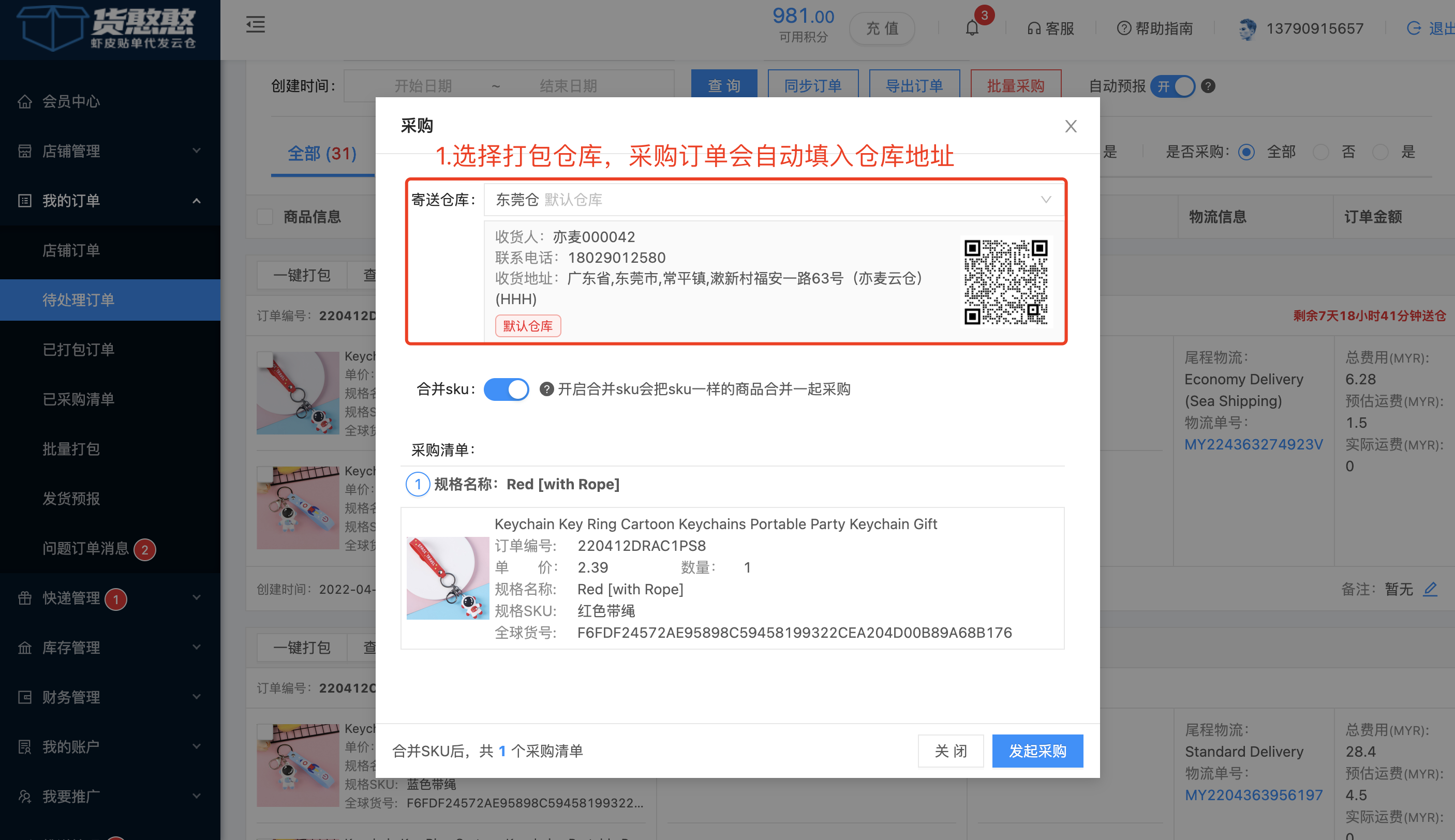This screenshot has width=1455, height=840.
Task: Click the keychain product thumbnail in purchase list
Action: [x=447, y=578]
